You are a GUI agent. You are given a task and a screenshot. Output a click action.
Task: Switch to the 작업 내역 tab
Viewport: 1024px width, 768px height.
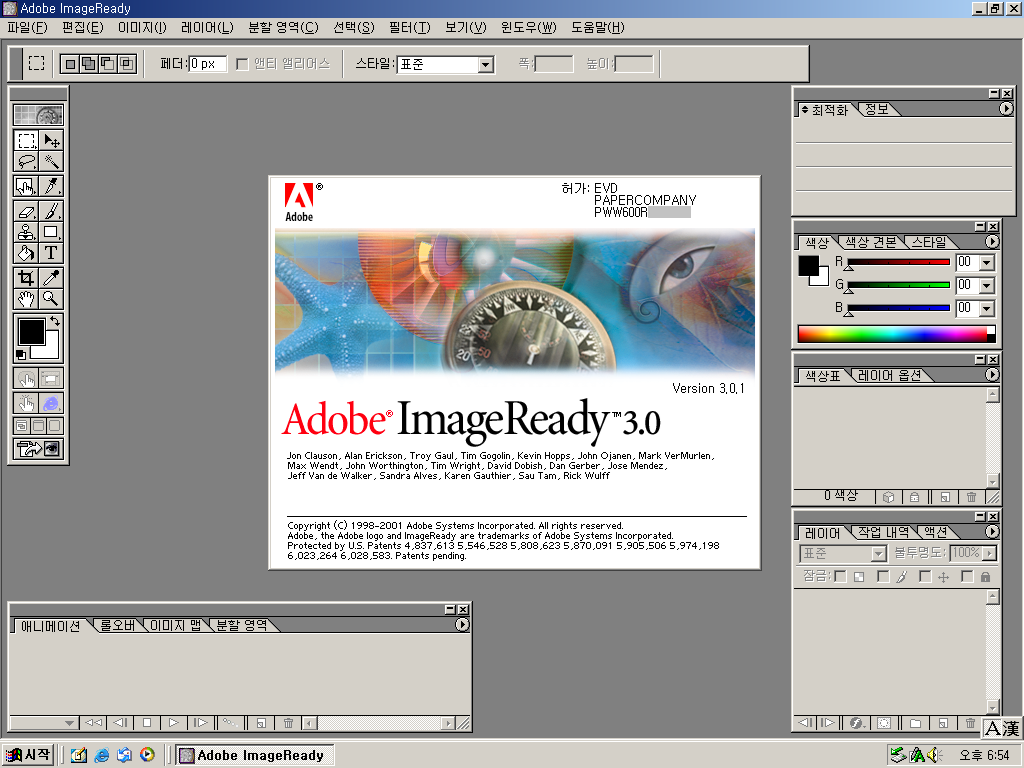point(883,532)
